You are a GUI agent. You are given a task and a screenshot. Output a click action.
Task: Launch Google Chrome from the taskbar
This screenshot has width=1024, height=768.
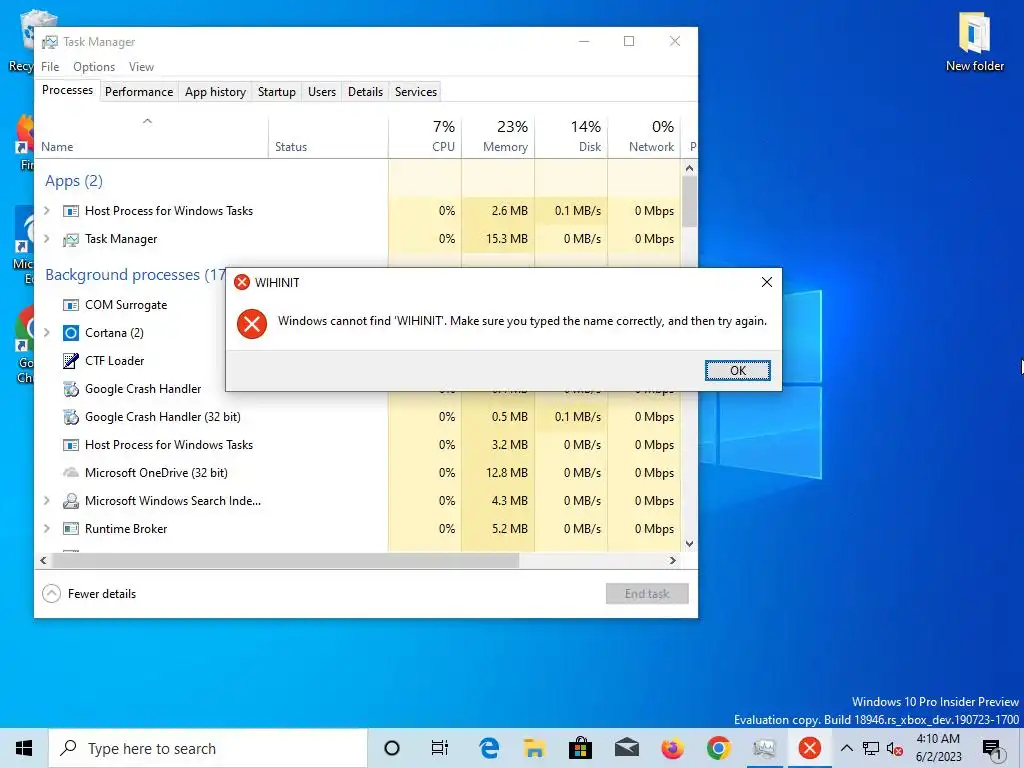point(718,748)
